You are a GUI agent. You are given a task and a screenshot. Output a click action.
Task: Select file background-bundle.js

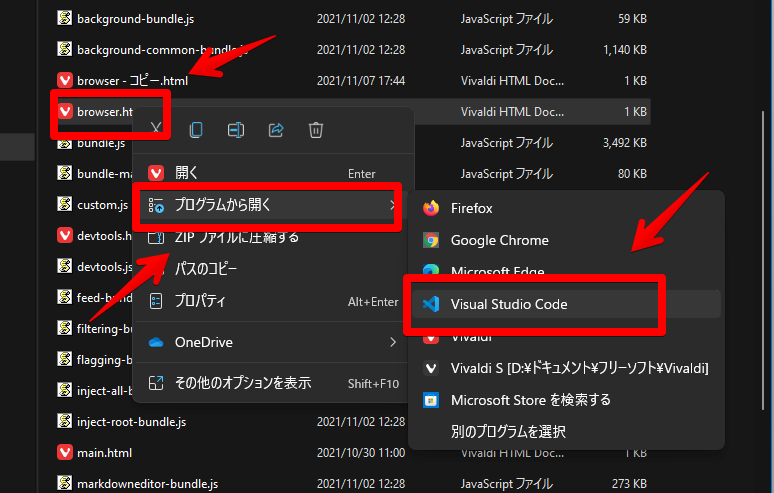135,19
